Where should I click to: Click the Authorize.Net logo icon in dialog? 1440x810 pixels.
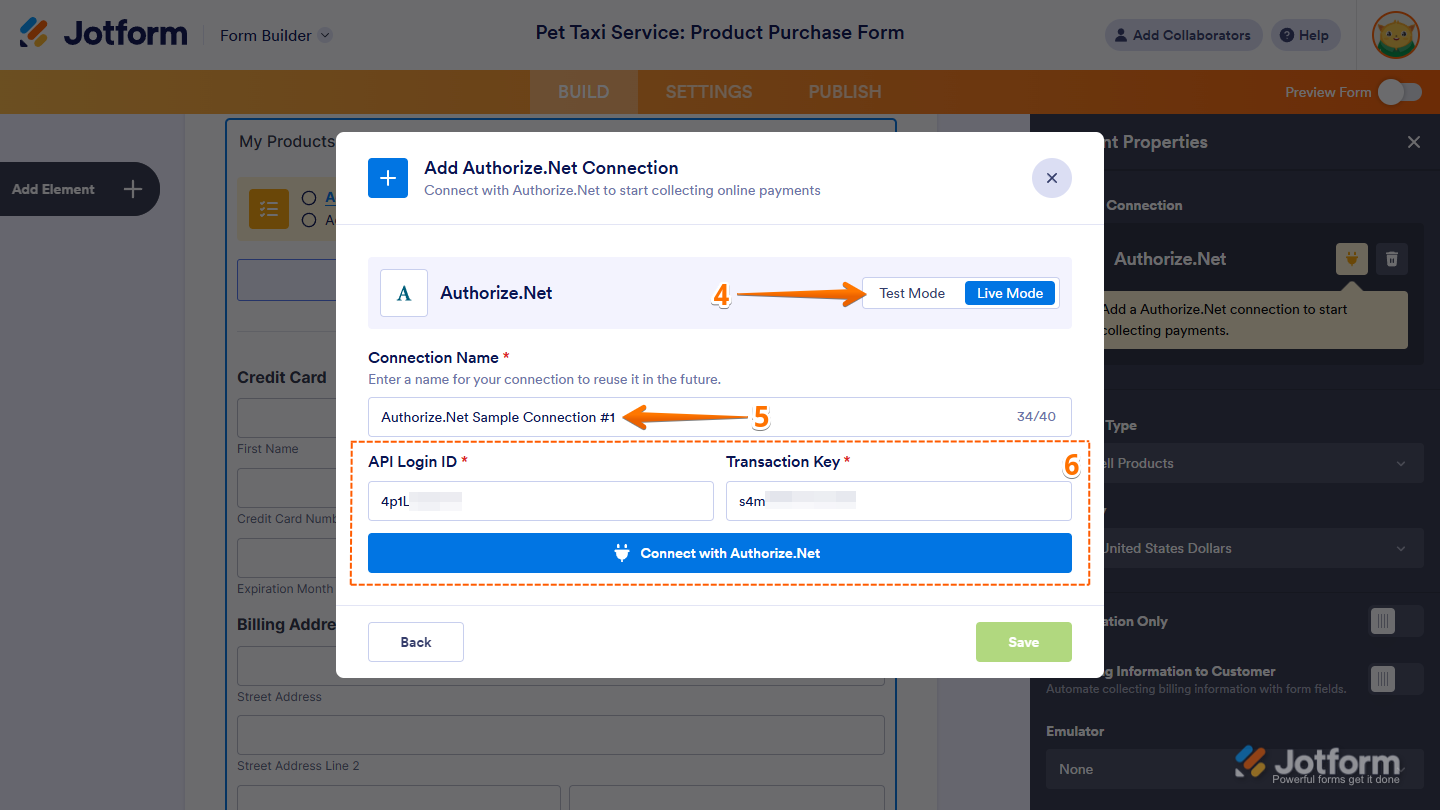tap(404, 293)
